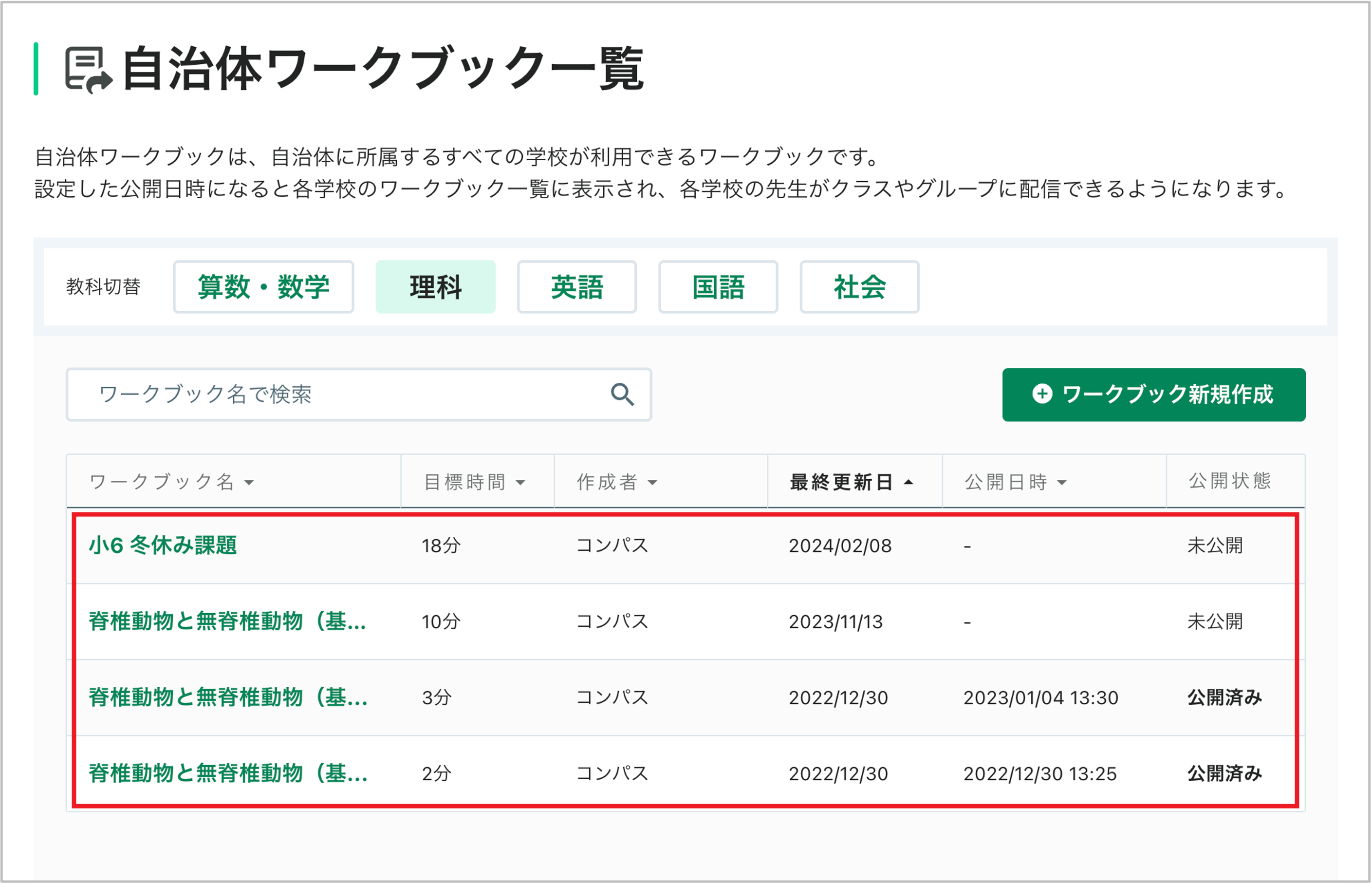Click the 2分 target time cell
Viewport: 1372px width, 884px height.
(x=437, y=774)
